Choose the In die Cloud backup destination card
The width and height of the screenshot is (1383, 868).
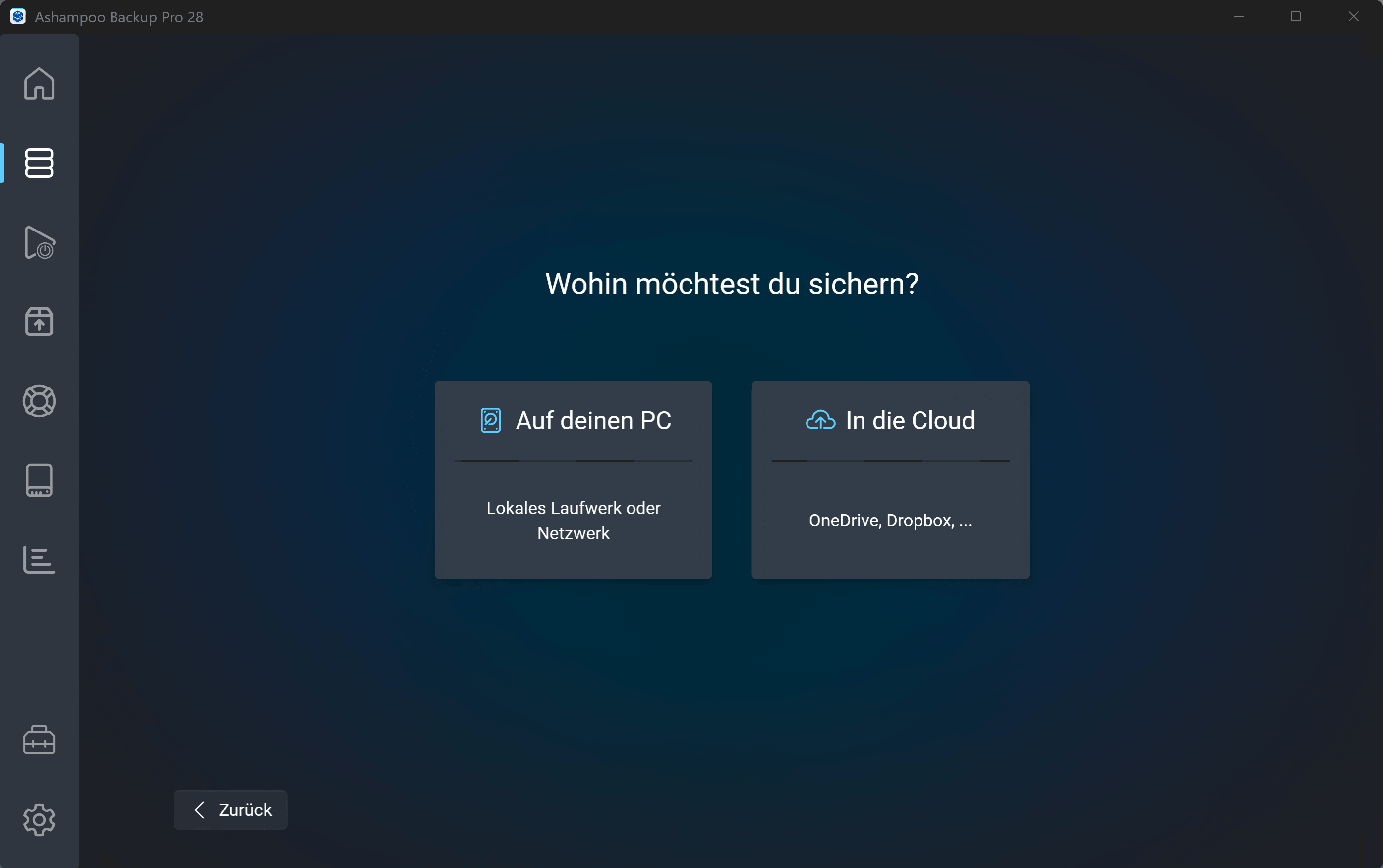[890, 480]
